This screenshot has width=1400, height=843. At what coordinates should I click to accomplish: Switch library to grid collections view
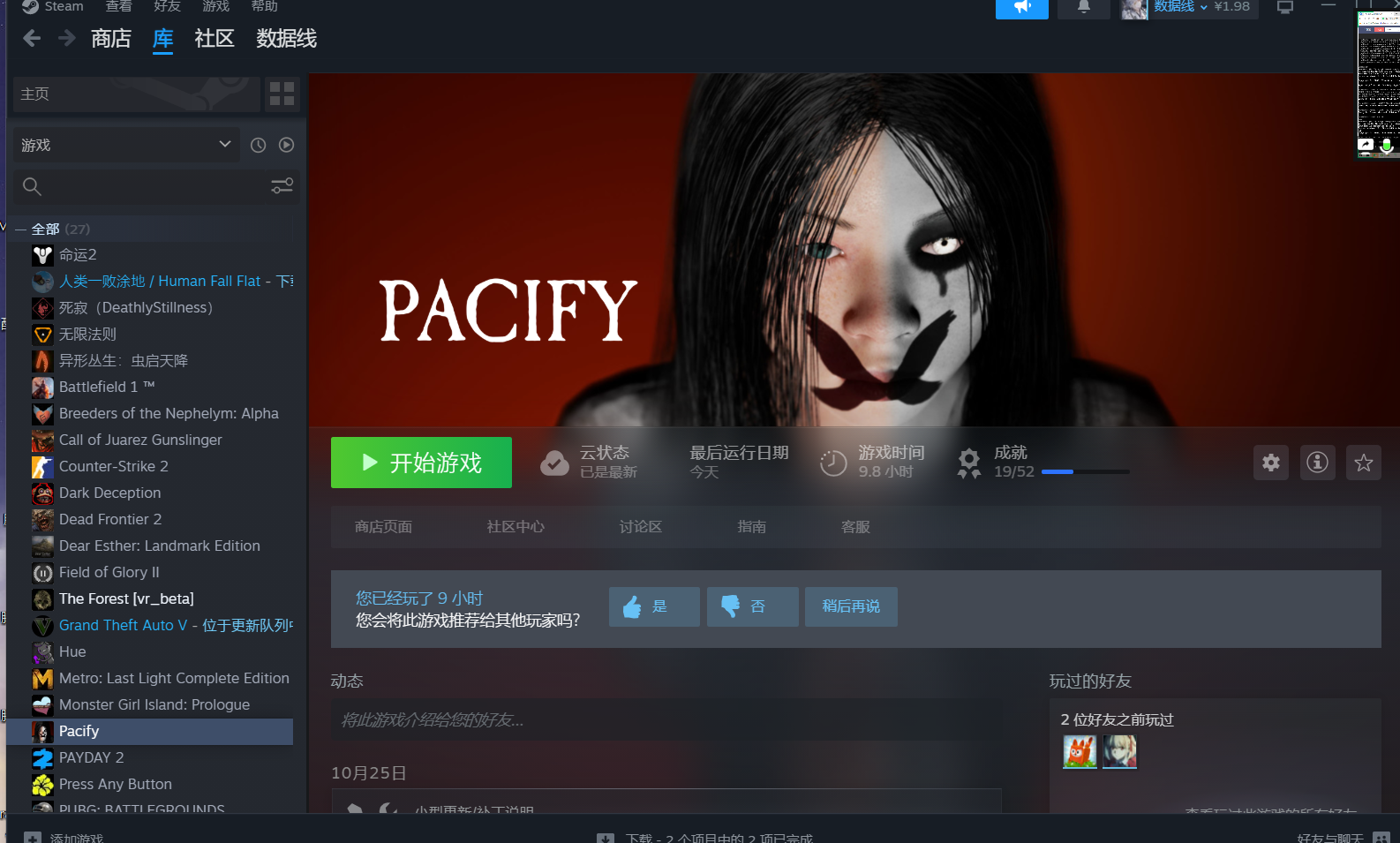(282, 94)
